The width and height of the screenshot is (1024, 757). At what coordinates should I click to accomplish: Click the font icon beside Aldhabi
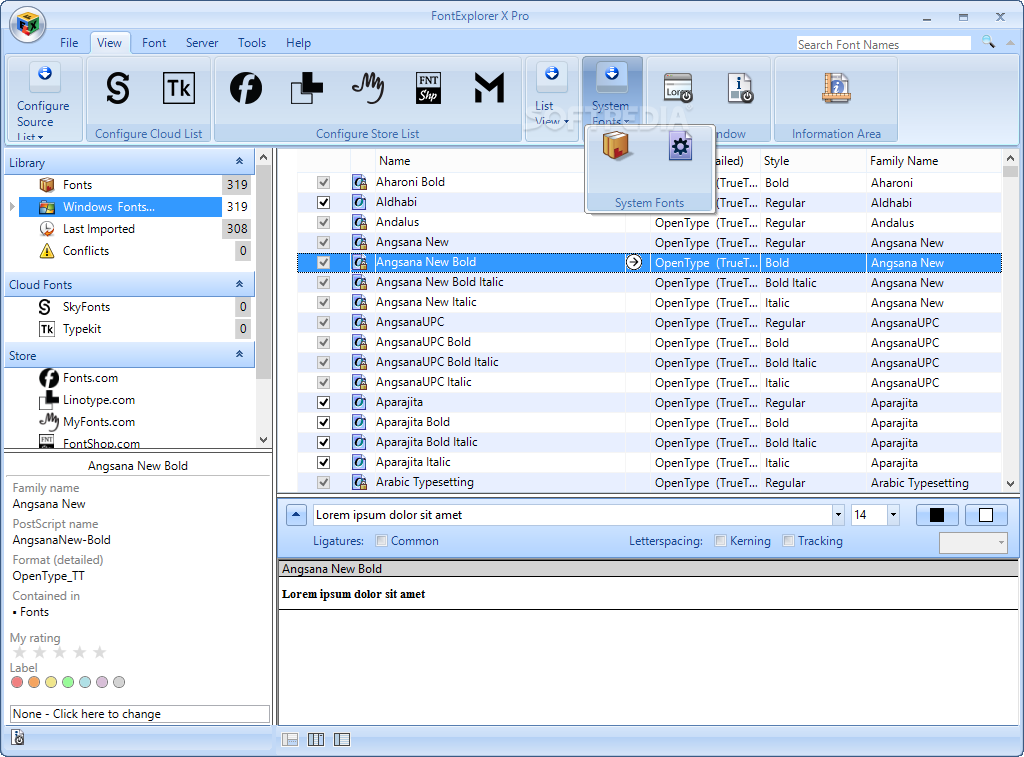click(359, 202)
